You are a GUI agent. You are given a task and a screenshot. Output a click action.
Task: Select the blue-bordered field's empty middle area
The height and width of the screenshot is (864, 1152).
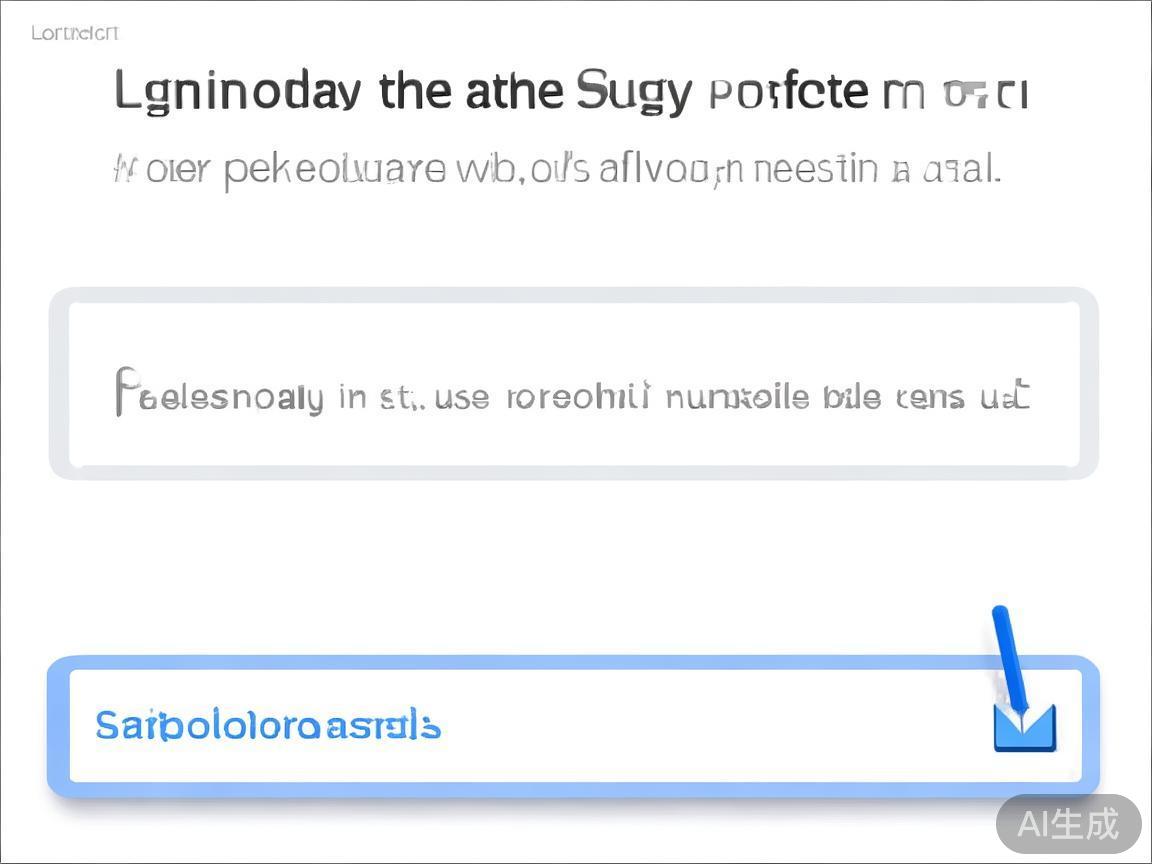(700, 726)
